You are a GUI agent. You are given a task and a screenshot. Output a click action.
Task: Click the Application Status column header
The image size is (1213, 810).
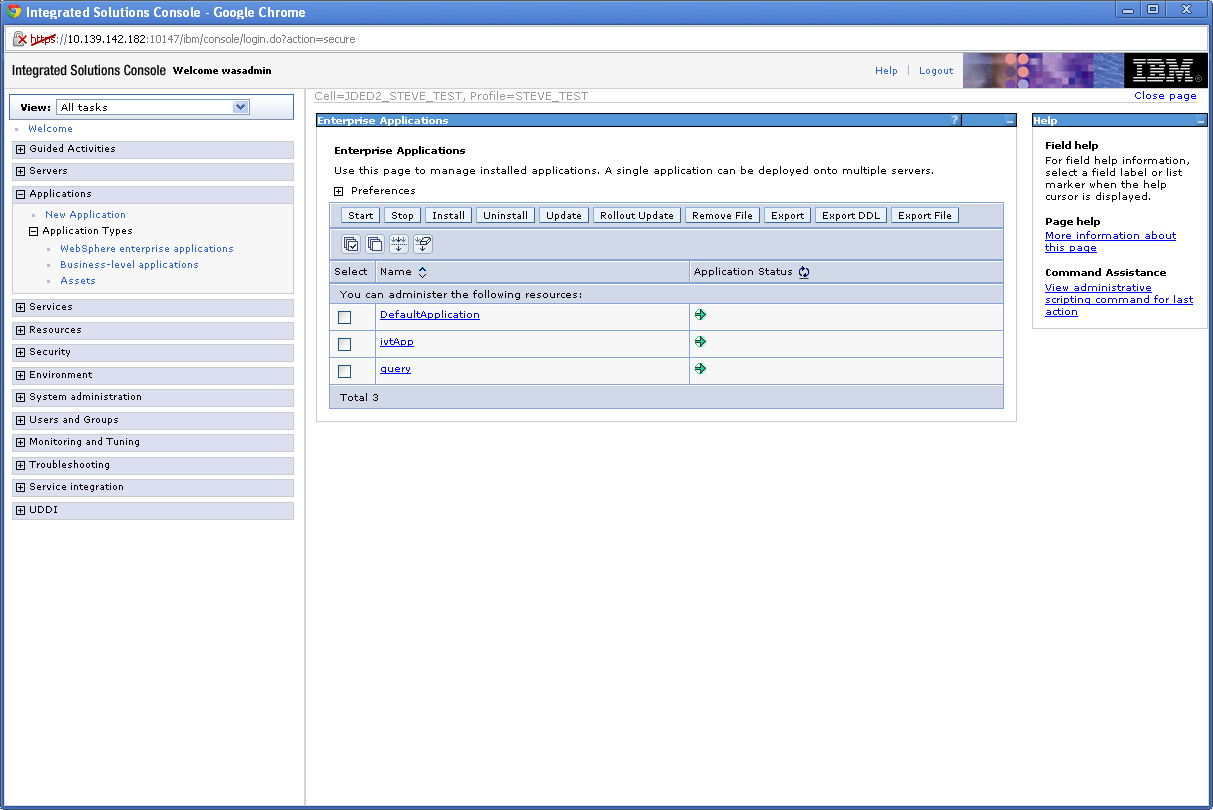pos(743,272)
